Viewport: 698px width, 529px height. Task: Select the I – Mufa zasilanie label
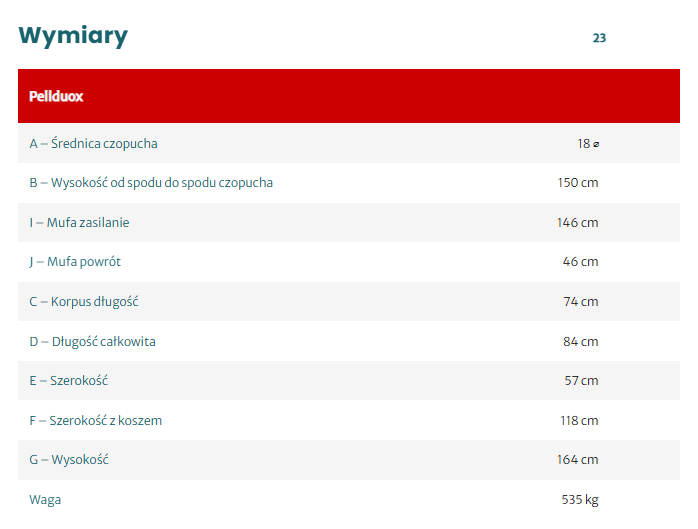[79, 222]
